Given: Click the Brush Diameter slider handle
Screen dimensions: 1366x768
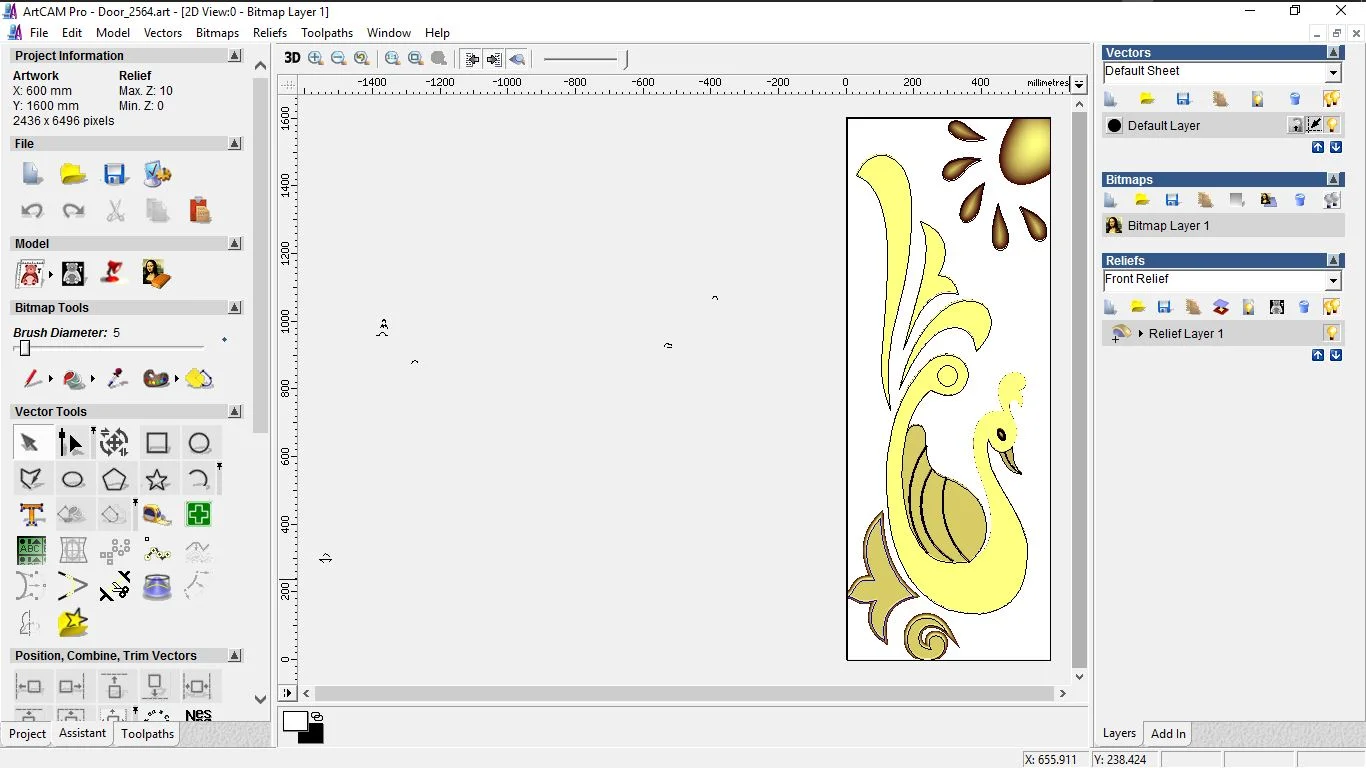Looking at the screenshot, I should tap(25, 348).
